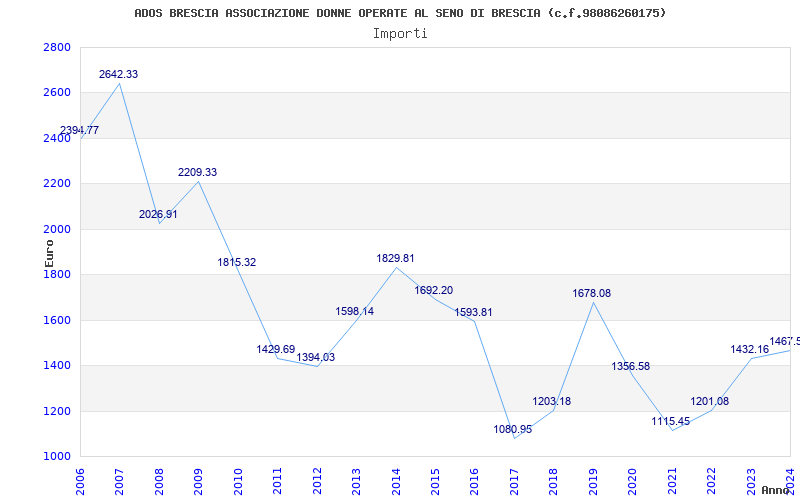Select data label 1692.20
Image resolution: width=800 pixels, height=500 pixels.
[x=434, y=290]
